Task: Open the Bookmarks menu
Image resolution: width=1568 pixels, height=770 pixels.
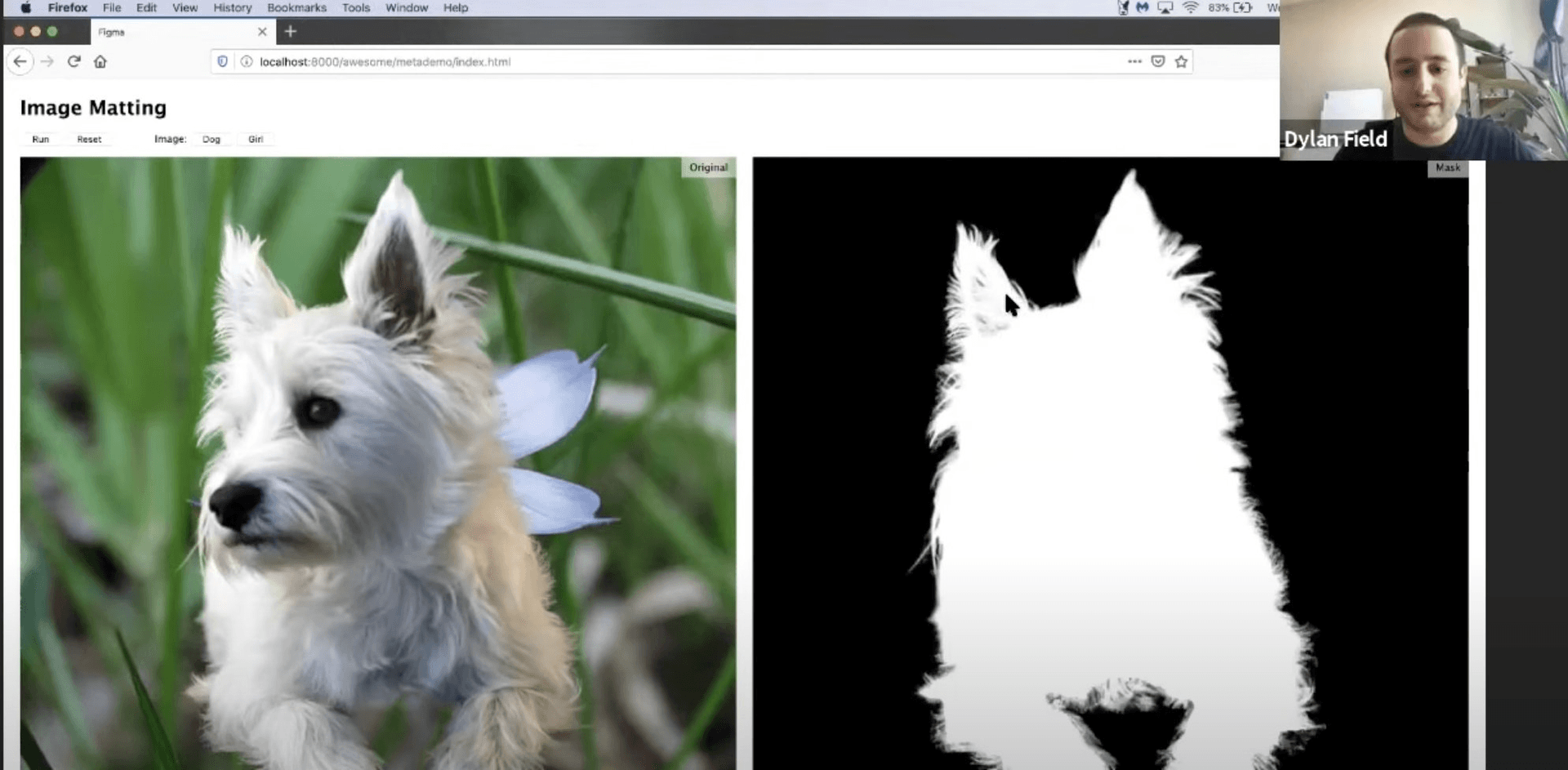Action: [x=296, y=8]
